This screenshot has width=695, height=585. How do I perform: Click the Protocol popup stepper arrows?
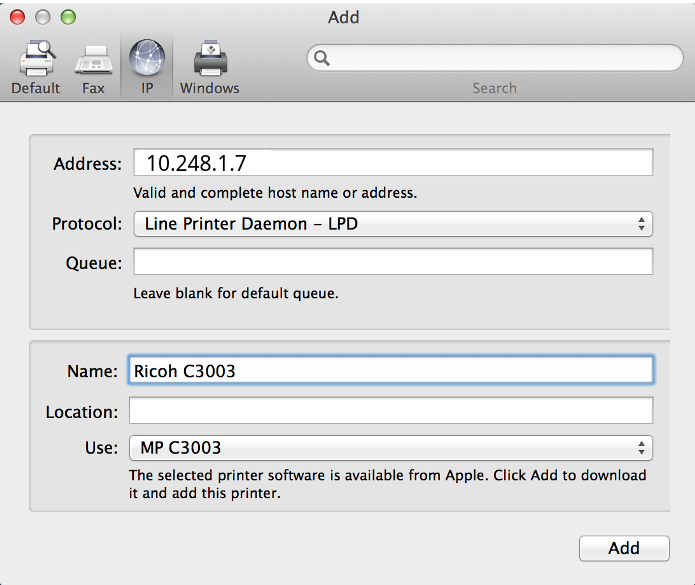[641, 224]
